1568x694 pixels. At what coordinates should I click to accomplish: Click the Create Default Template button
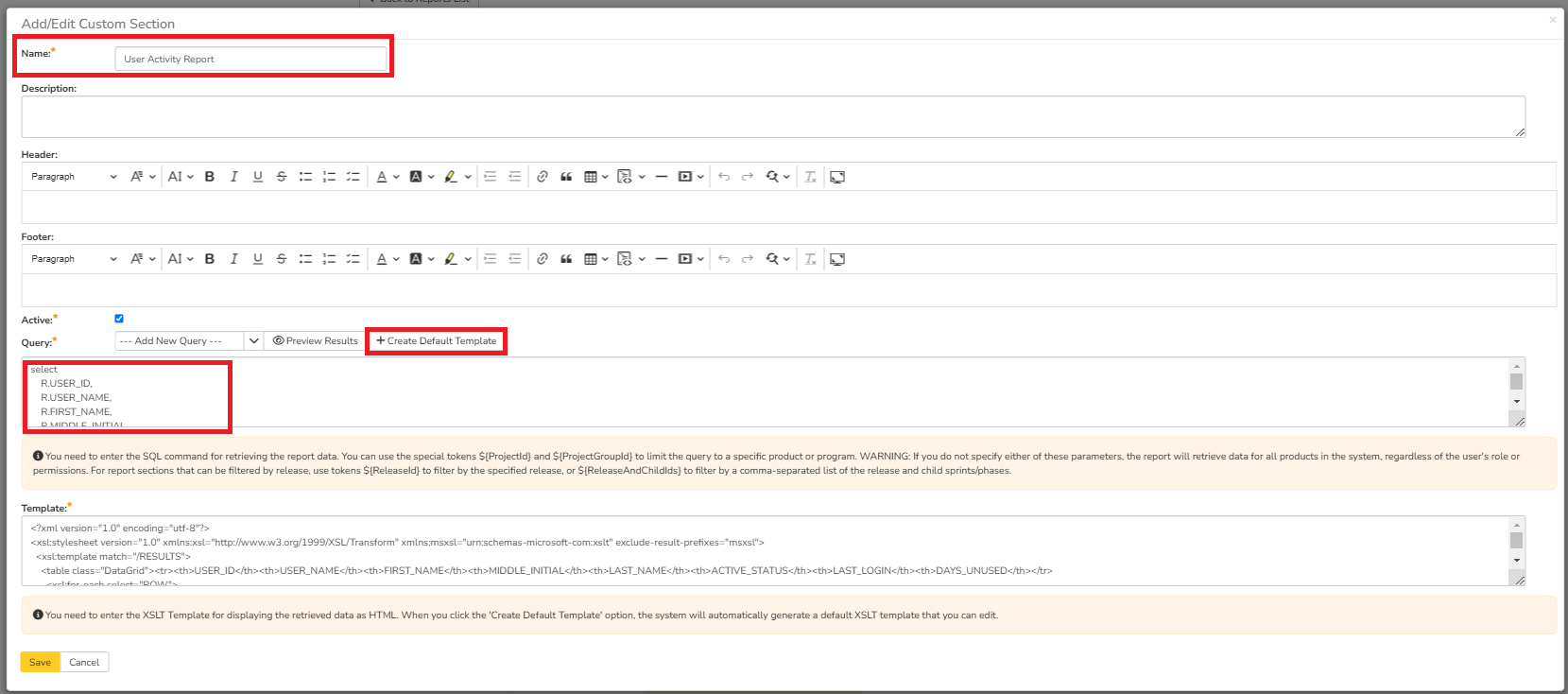(x=437, y=341)
